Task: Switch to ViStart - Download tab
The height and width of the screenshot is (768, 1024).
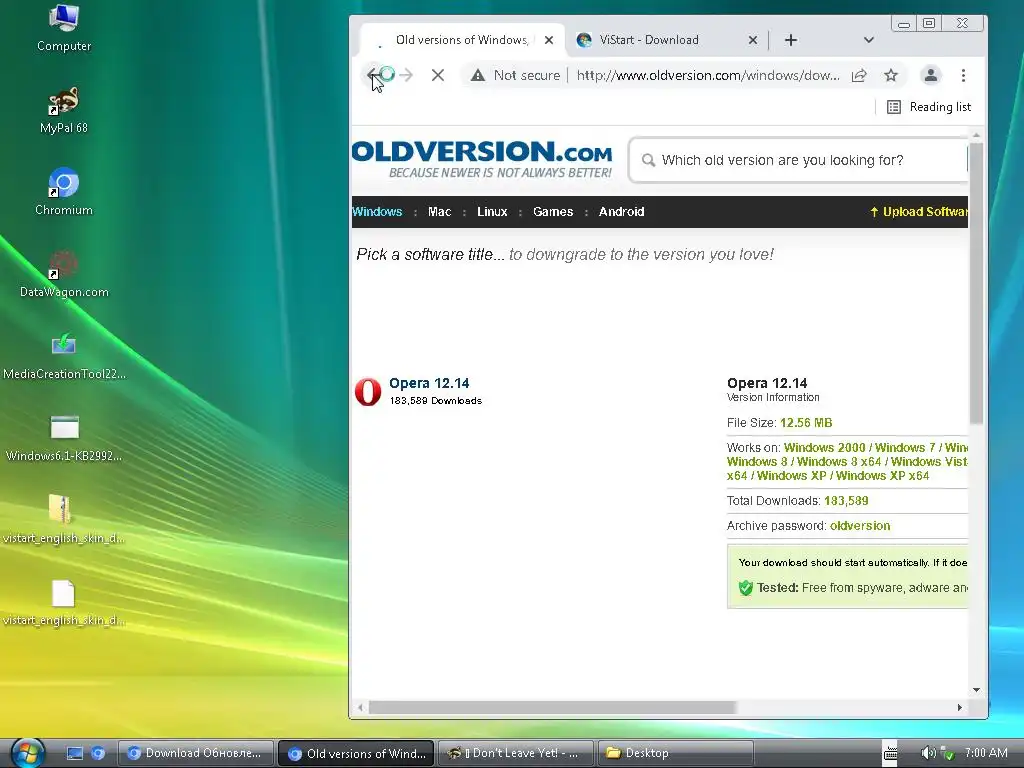Action: click(666, 40)
